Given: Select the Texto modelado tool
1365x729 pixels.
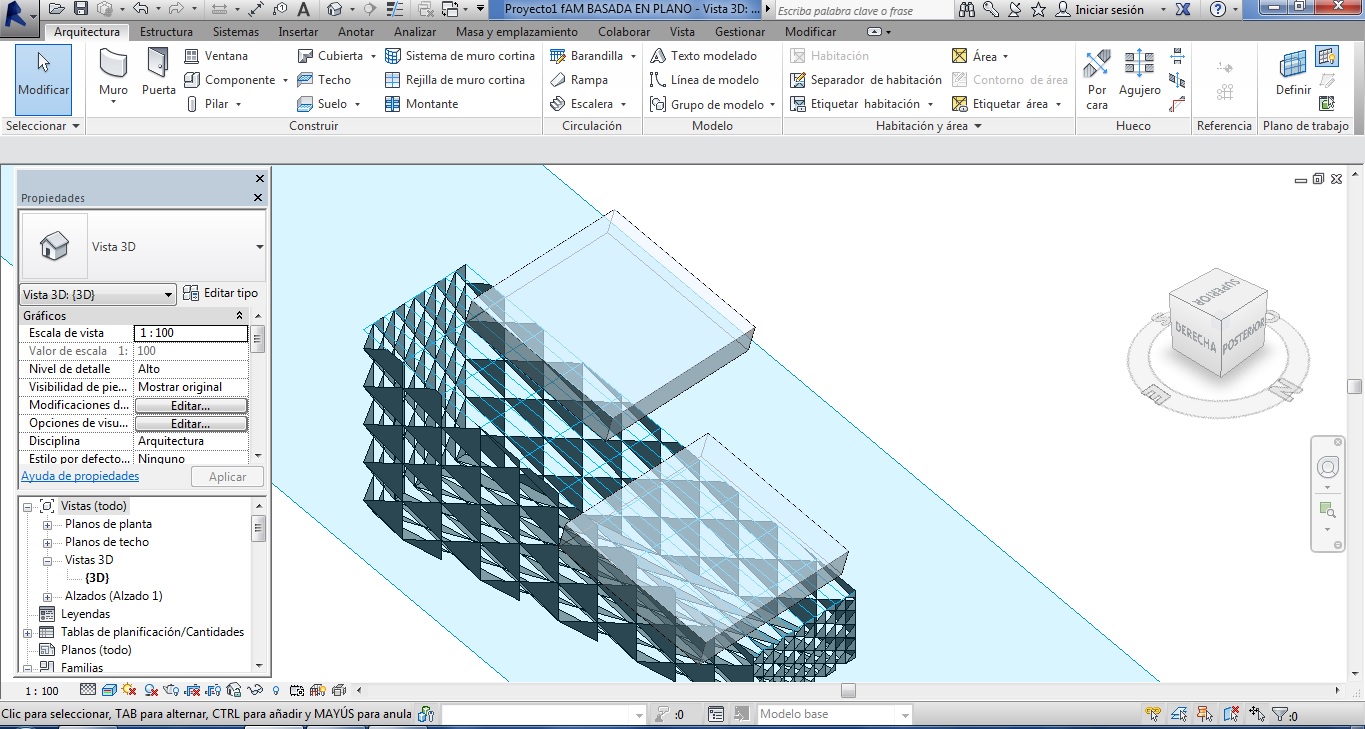Looking at the screenshot, I should [x=703, y=56].
